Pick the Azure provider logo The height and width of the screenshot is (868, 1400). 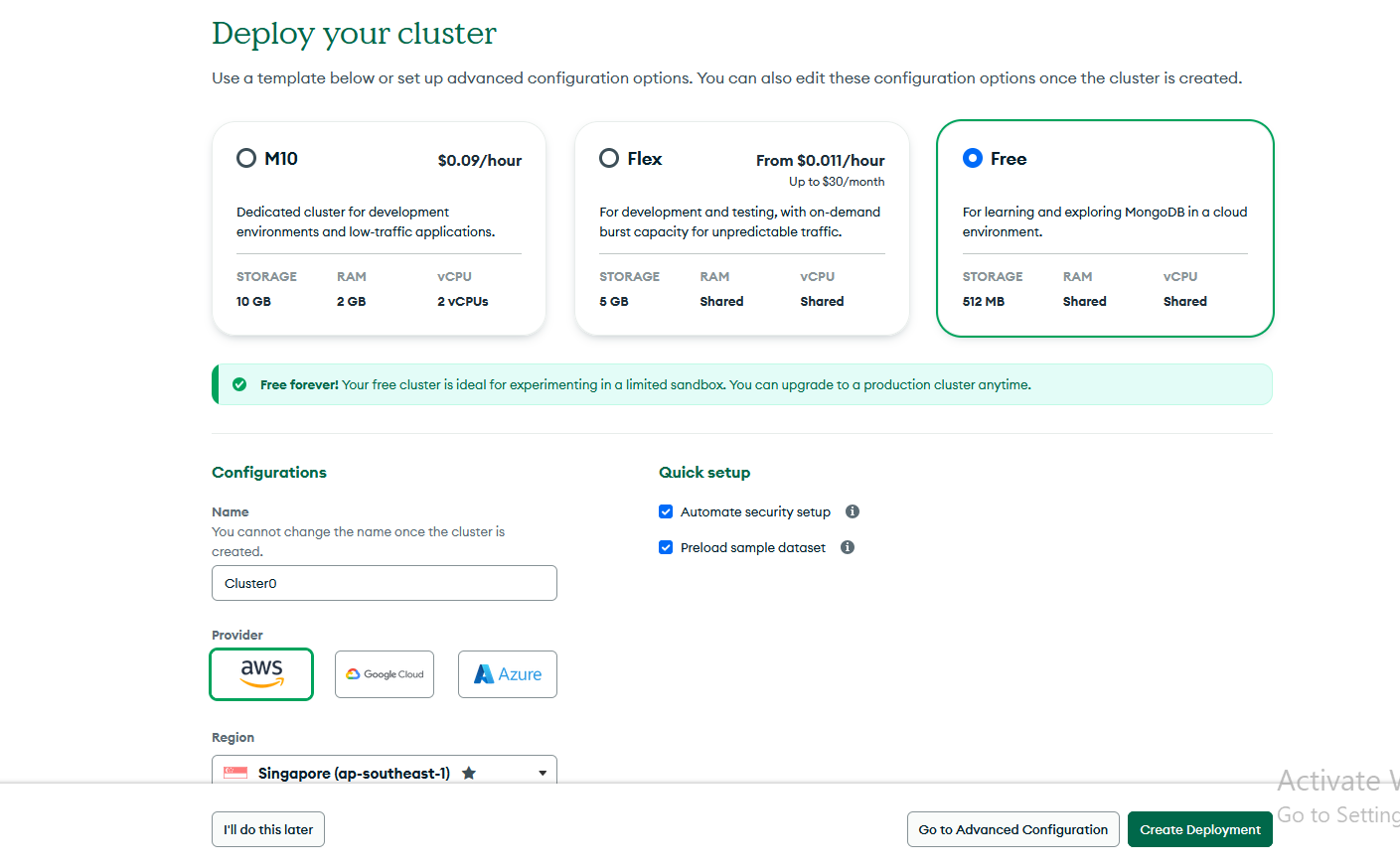tap(507, 674)
